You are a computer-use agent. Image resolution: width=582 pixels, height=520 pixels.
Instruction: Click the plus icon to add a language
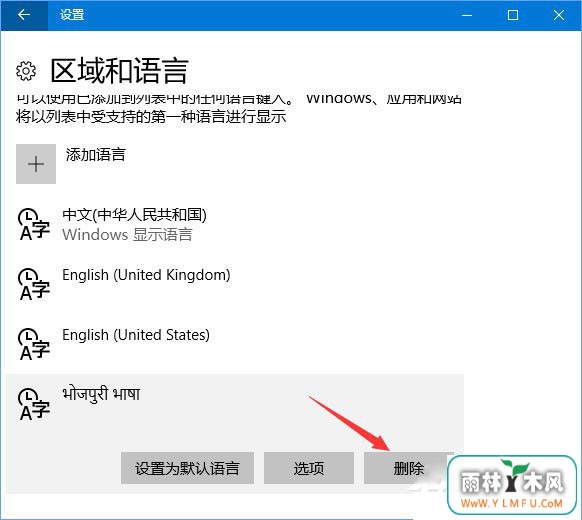36,164
